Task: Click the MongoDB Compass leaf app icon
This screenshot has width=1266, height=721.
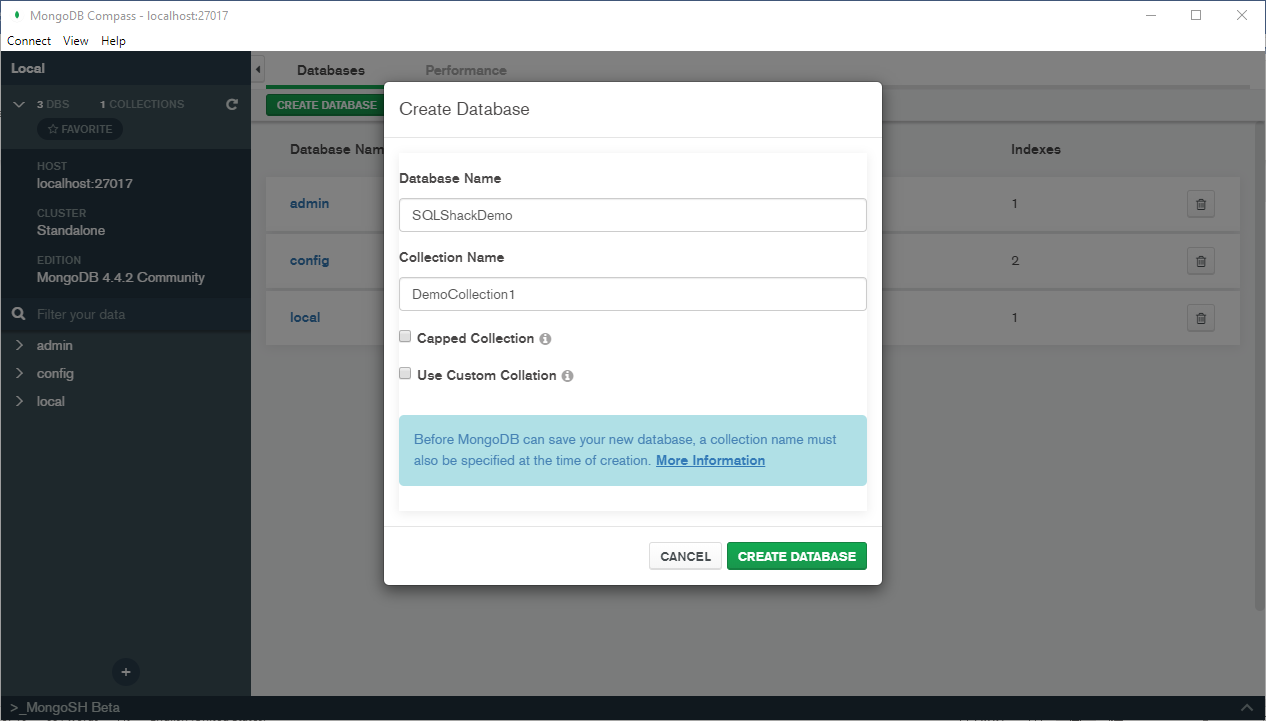Action: click(16, 15)
